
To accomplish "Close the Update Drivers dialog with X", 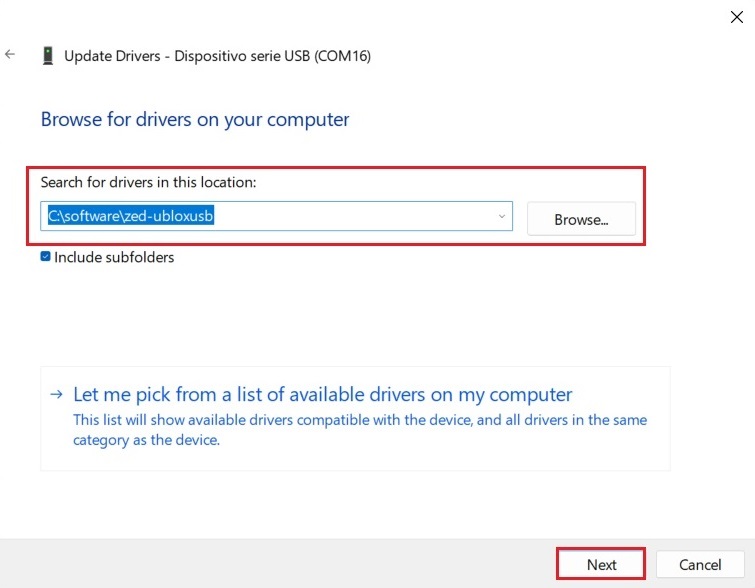I will point(737,16).
